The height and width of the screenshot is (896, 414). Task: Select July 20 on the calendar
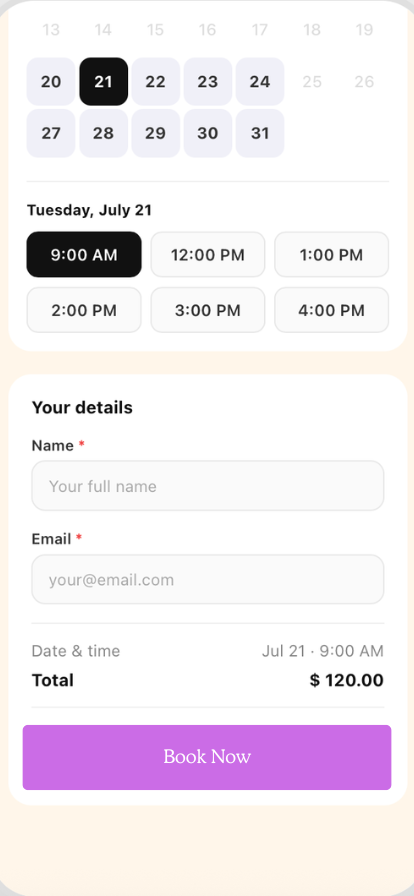click(x=51, y=82)
